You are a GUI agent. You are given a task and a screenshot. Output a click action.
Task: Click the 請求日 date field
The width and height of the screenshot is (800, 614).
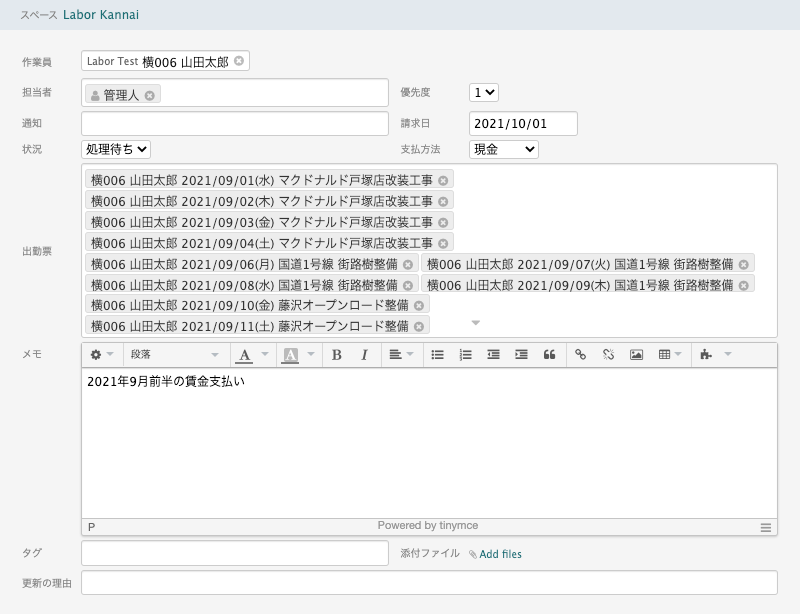[x=523, y=123]
